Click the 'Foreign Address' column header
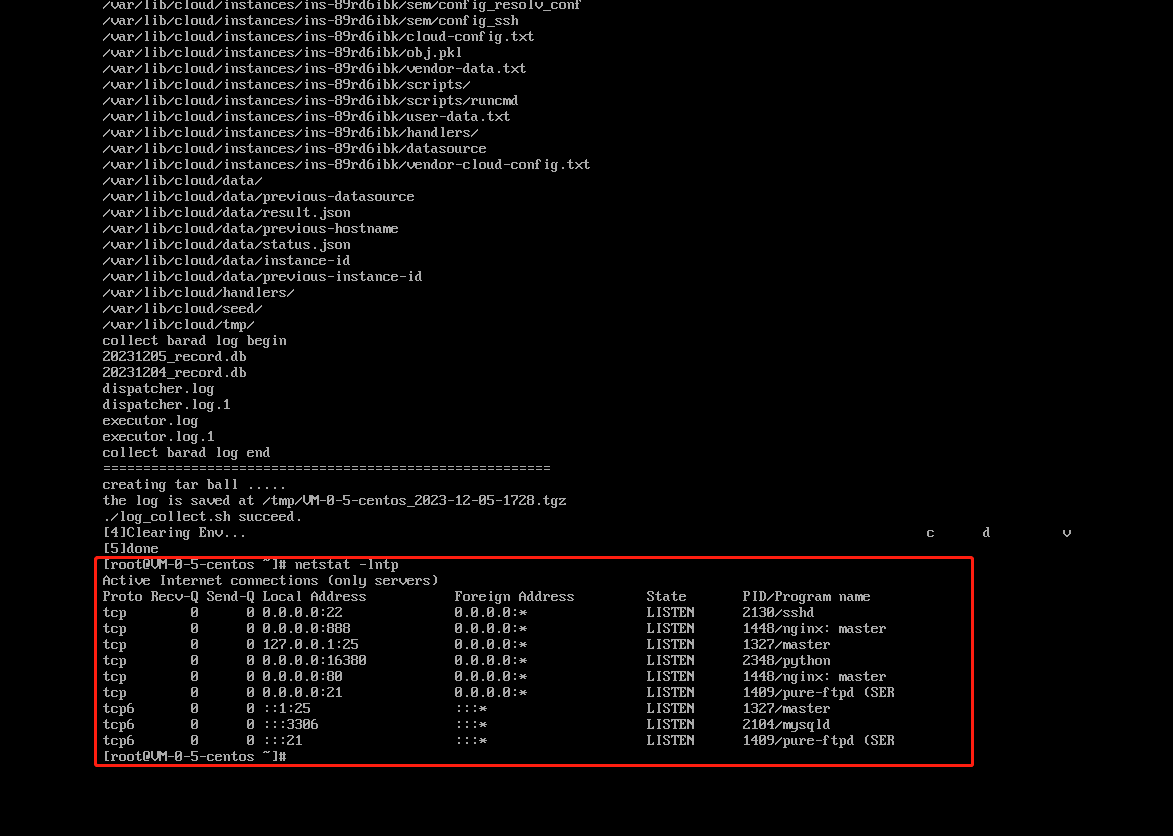Screen dimensions: 1173x836 pos(514,597)
